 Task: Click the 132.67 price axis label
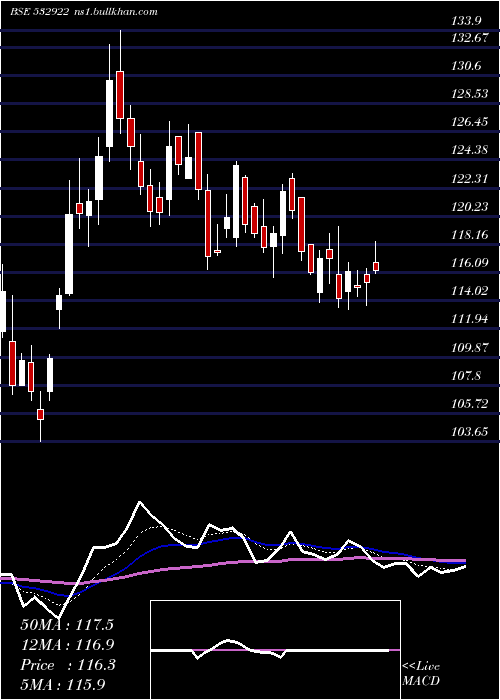(470, 38)
